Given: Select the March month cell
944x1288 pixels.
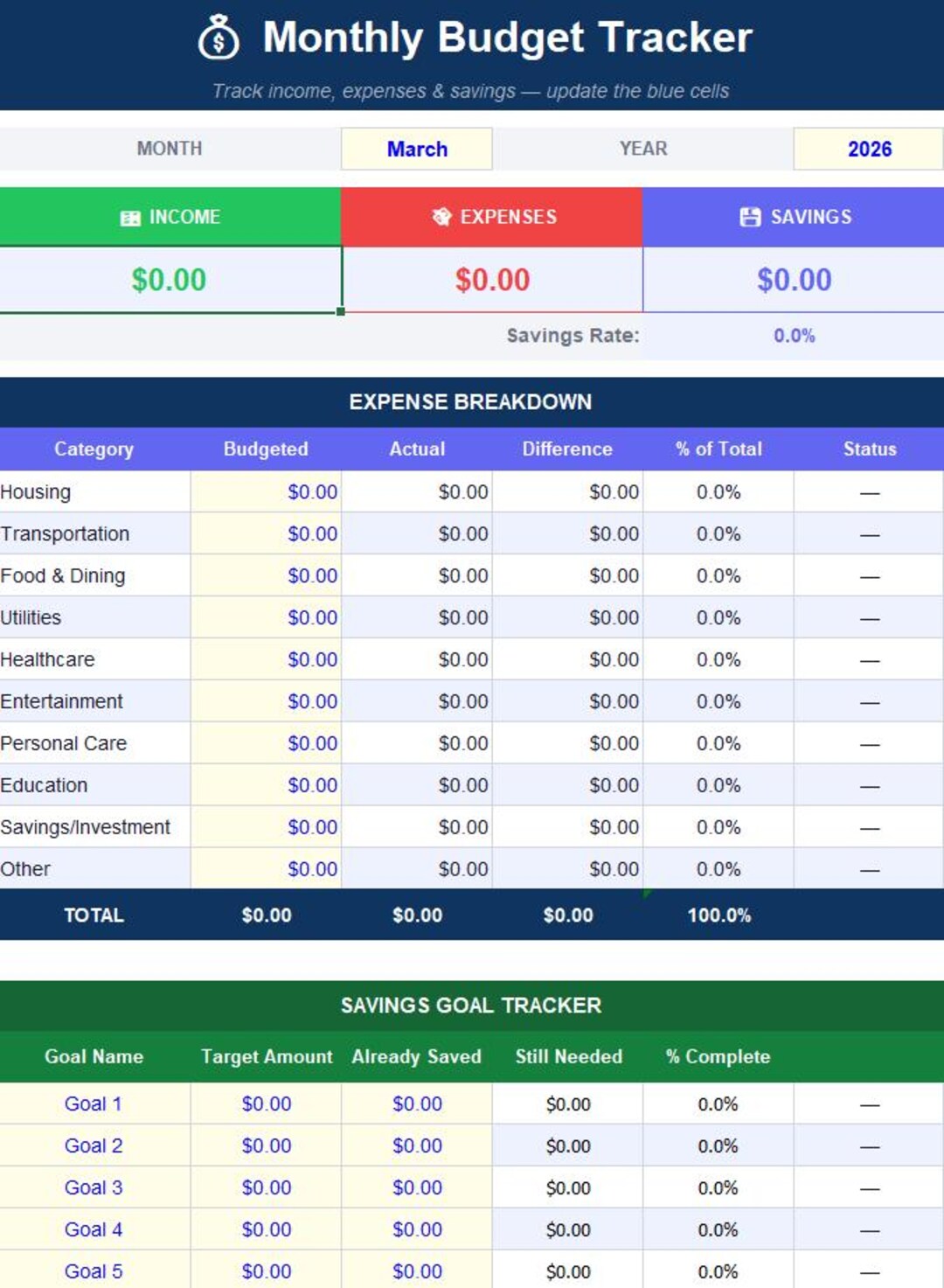Looking at the screenshot, I should click(417, 149).
